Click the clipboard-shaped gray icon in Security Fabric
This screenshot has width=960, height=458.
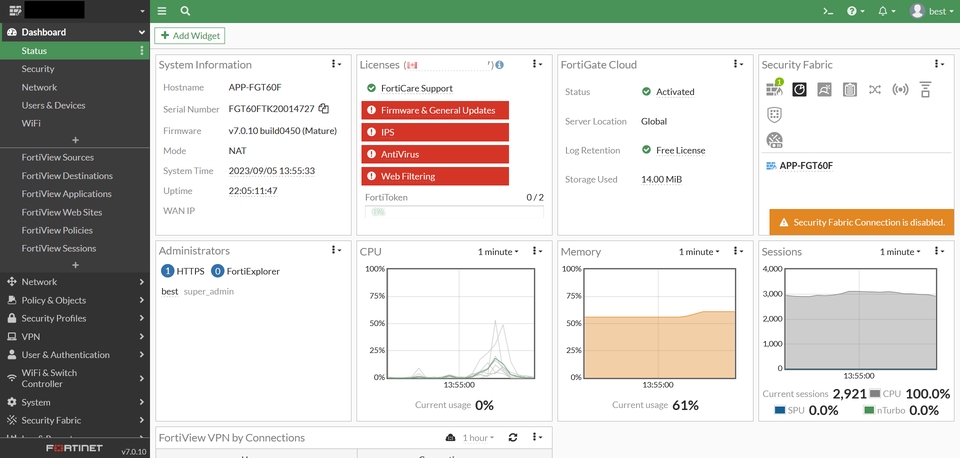pyautogui.click(x=849, y=90)
